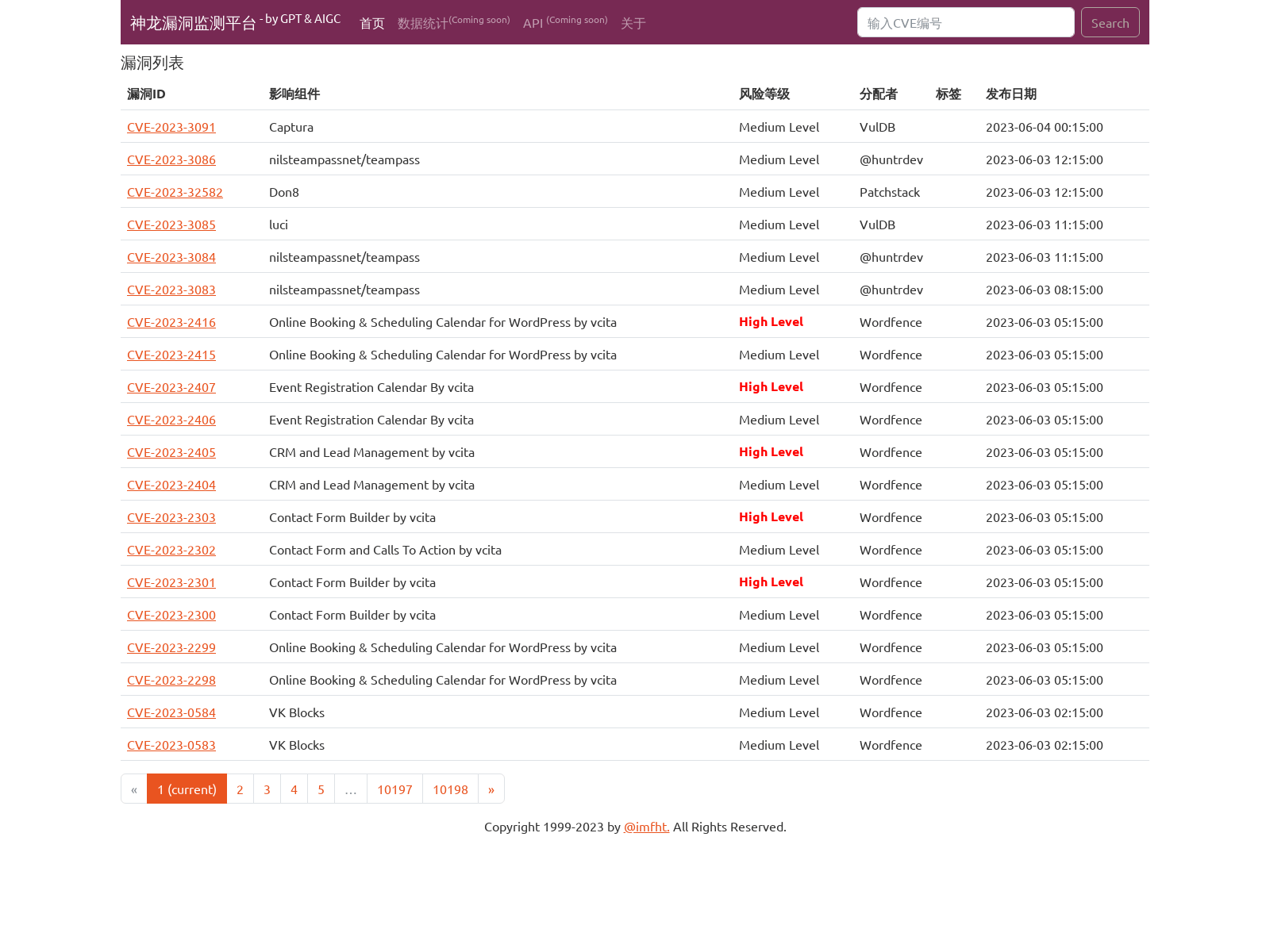Viewport: 1270px width, 952px height.
Task: Go to page 2 of results
Action: coord(240,789)
